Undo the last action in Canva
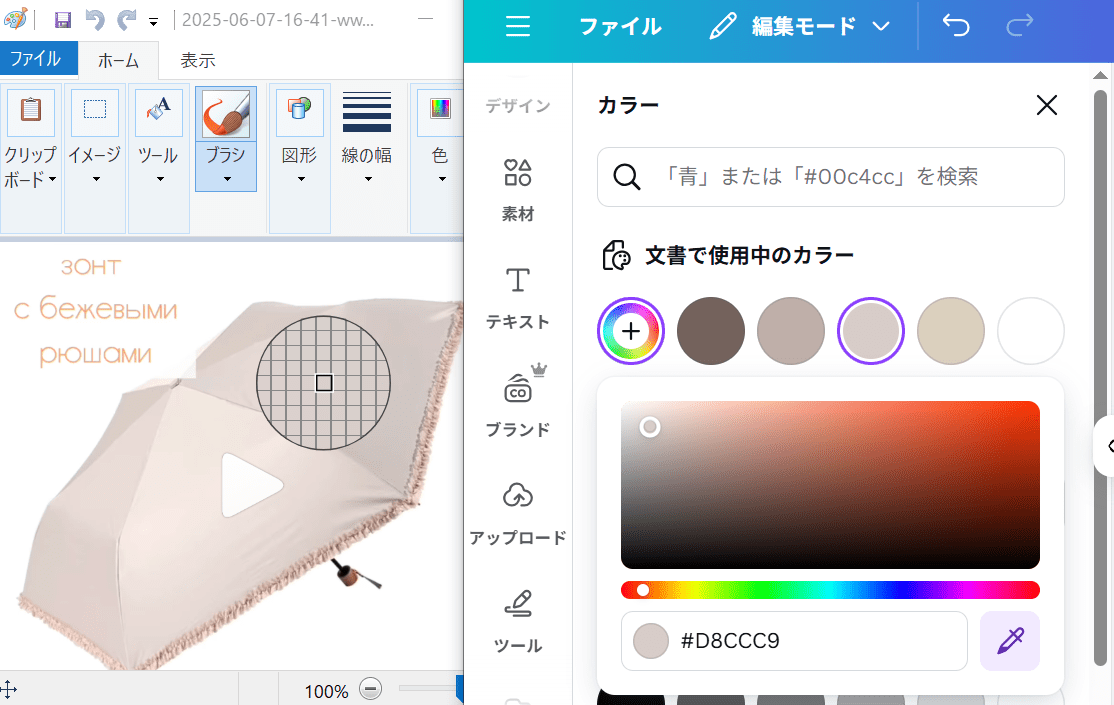Image resolution: width=1114 pixels, height=705 pixels. point(956,27)
